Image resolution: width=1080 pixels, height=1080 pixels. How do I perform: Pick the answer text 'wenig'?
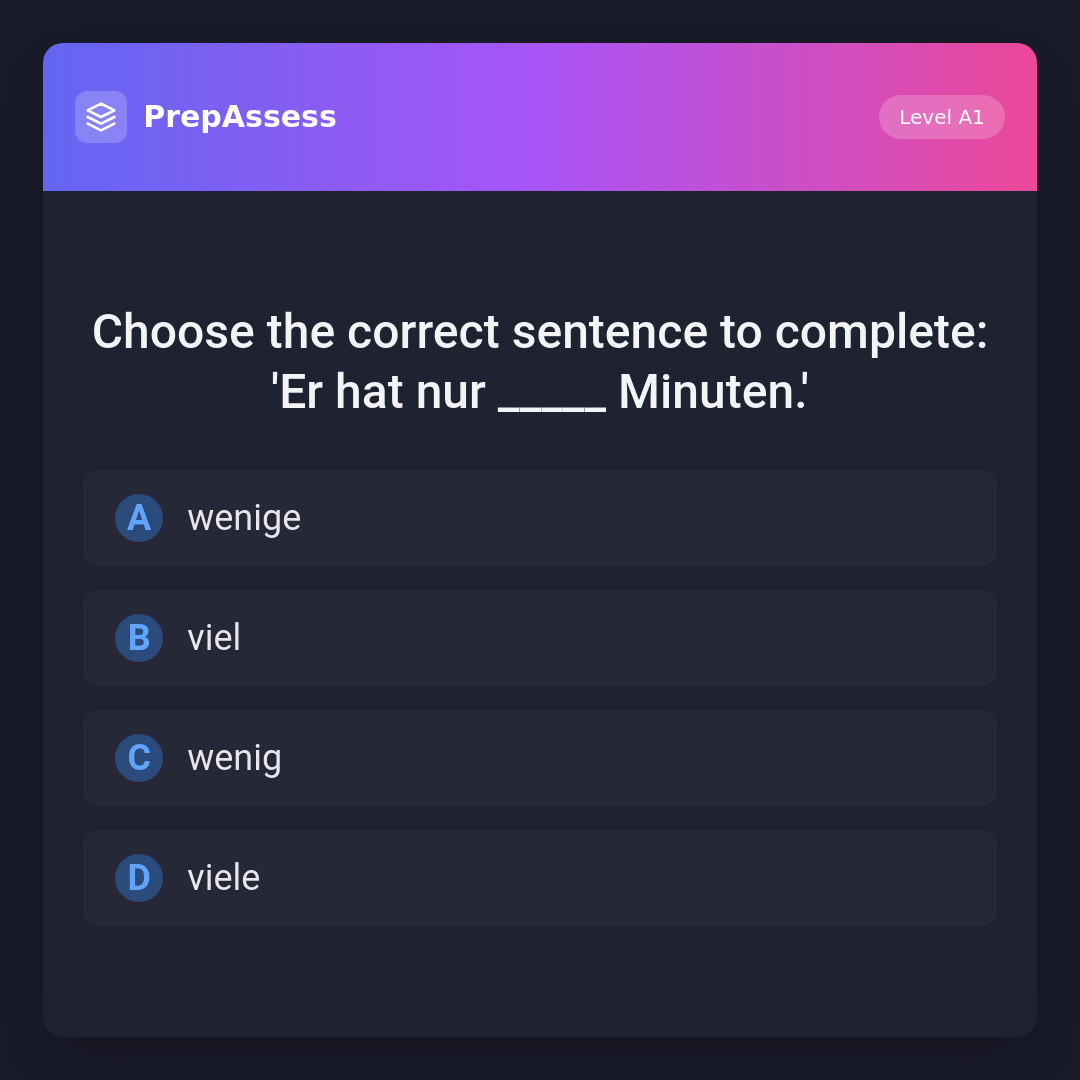pyautogui.click(x=234, y=758)
